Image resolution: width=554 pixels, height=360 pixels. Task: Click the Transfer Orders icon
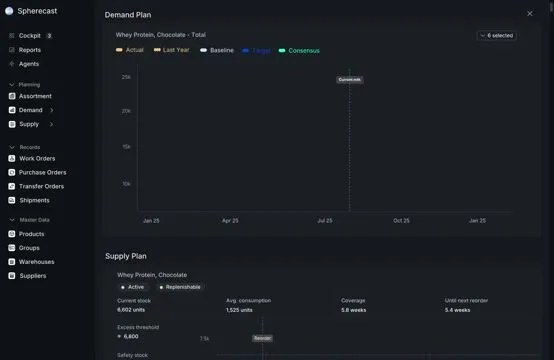coord(12,187)
